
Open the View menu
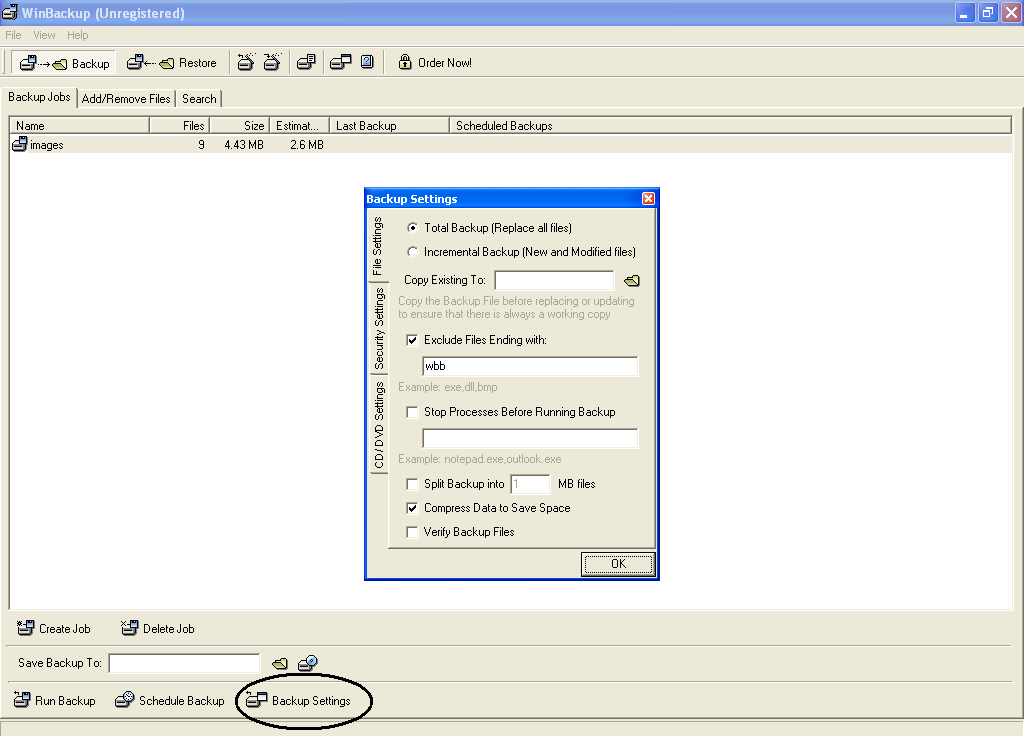(x=44, y=35)
